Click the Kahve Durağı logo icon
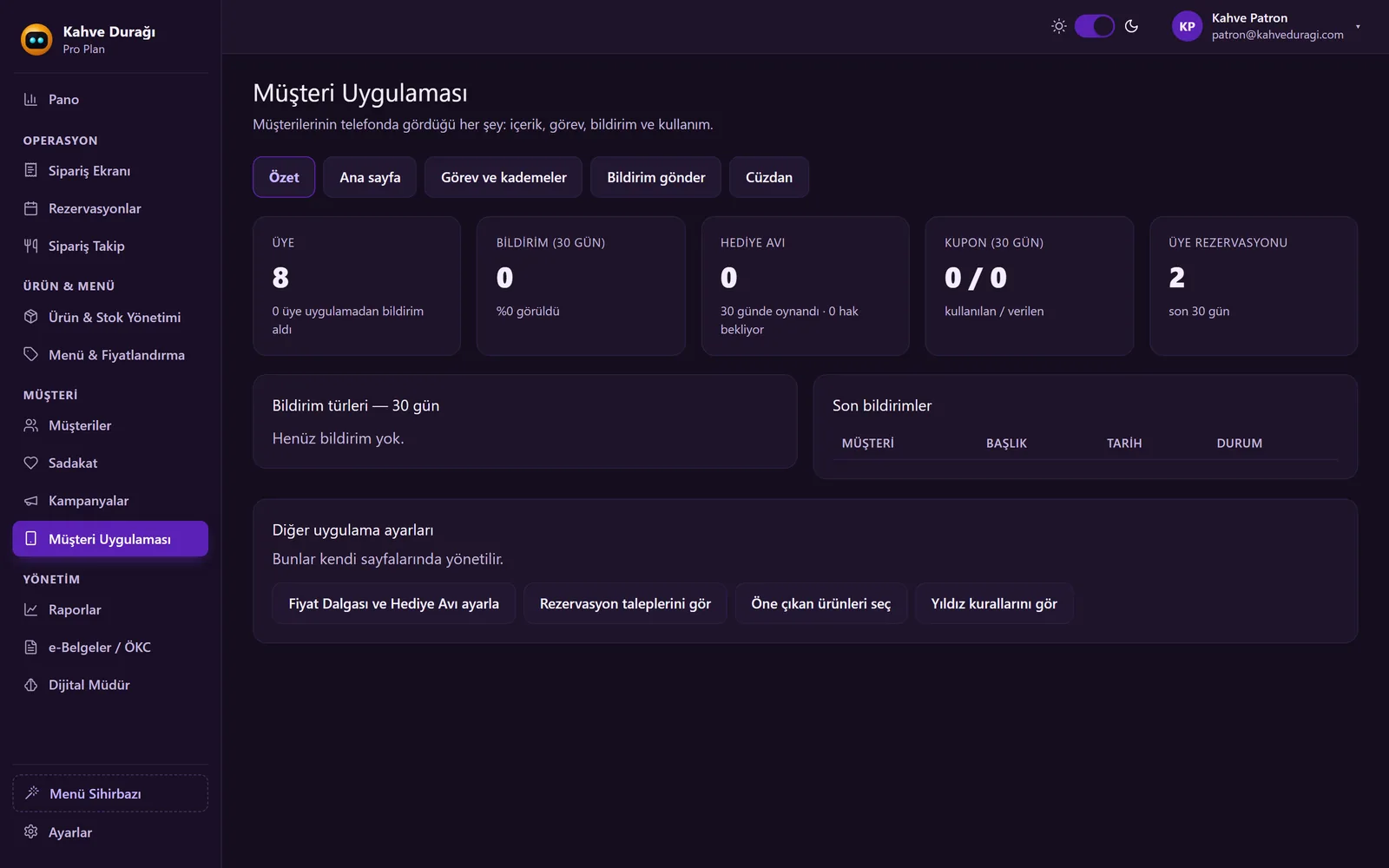 pos(36,39)
